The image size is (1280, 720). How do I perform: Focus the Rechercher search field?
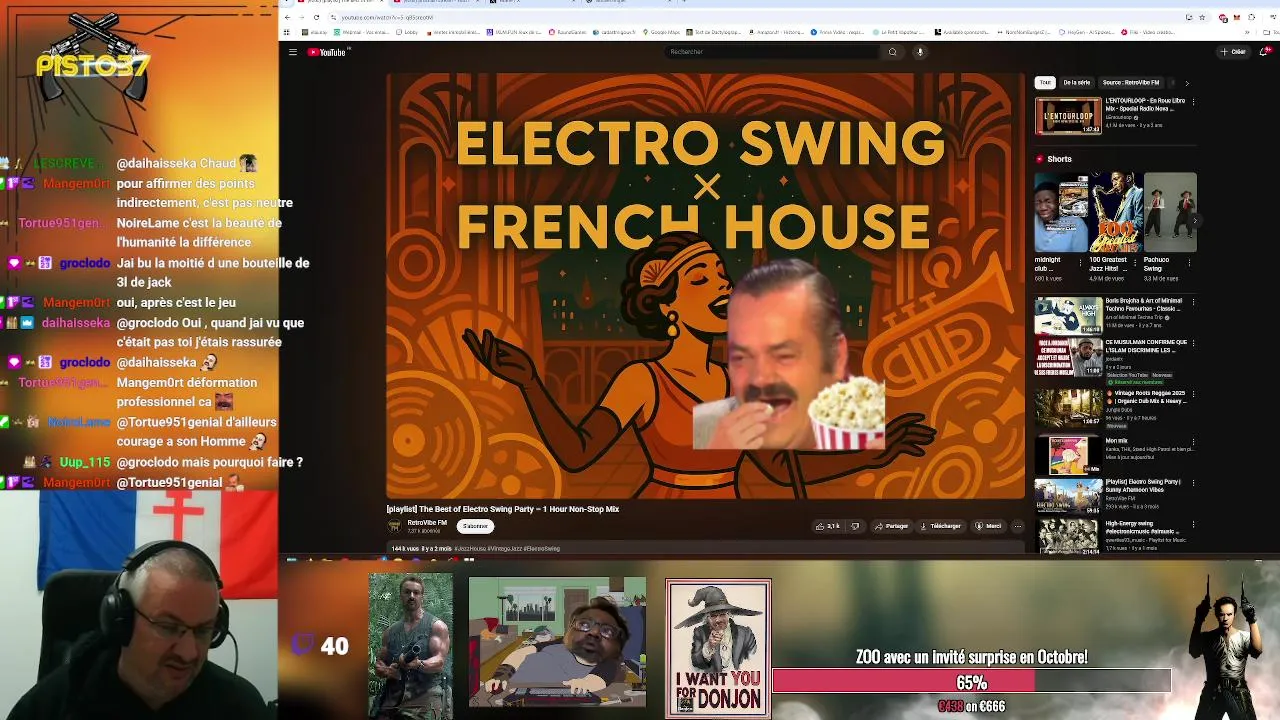pos(772,52)
